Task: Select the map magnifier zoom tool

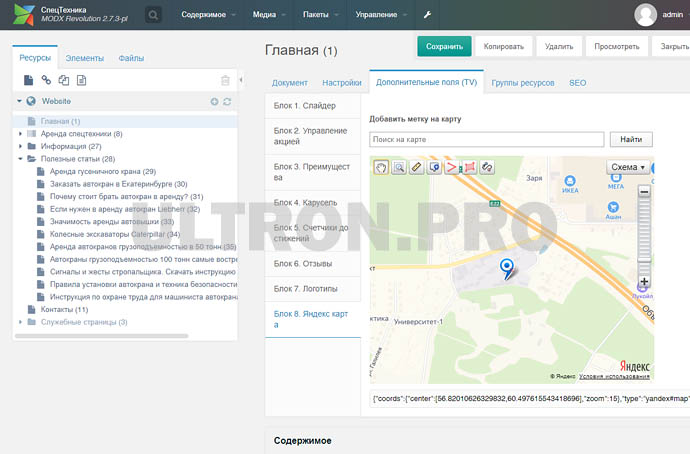Action: click(x=398, y=167)
